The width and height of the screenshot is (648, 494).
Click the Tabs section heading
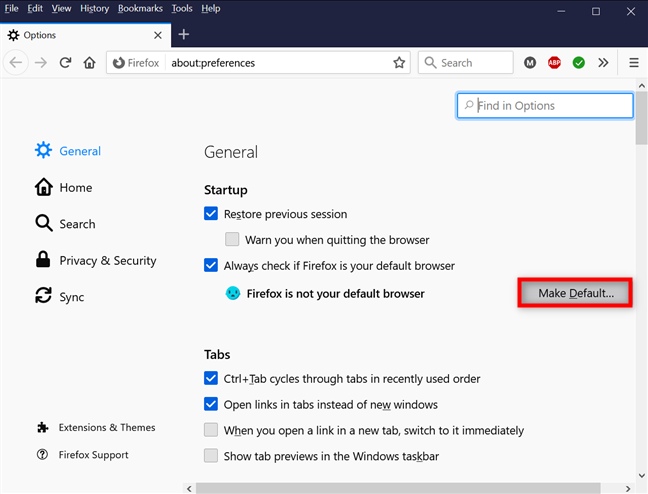point(217,354)
